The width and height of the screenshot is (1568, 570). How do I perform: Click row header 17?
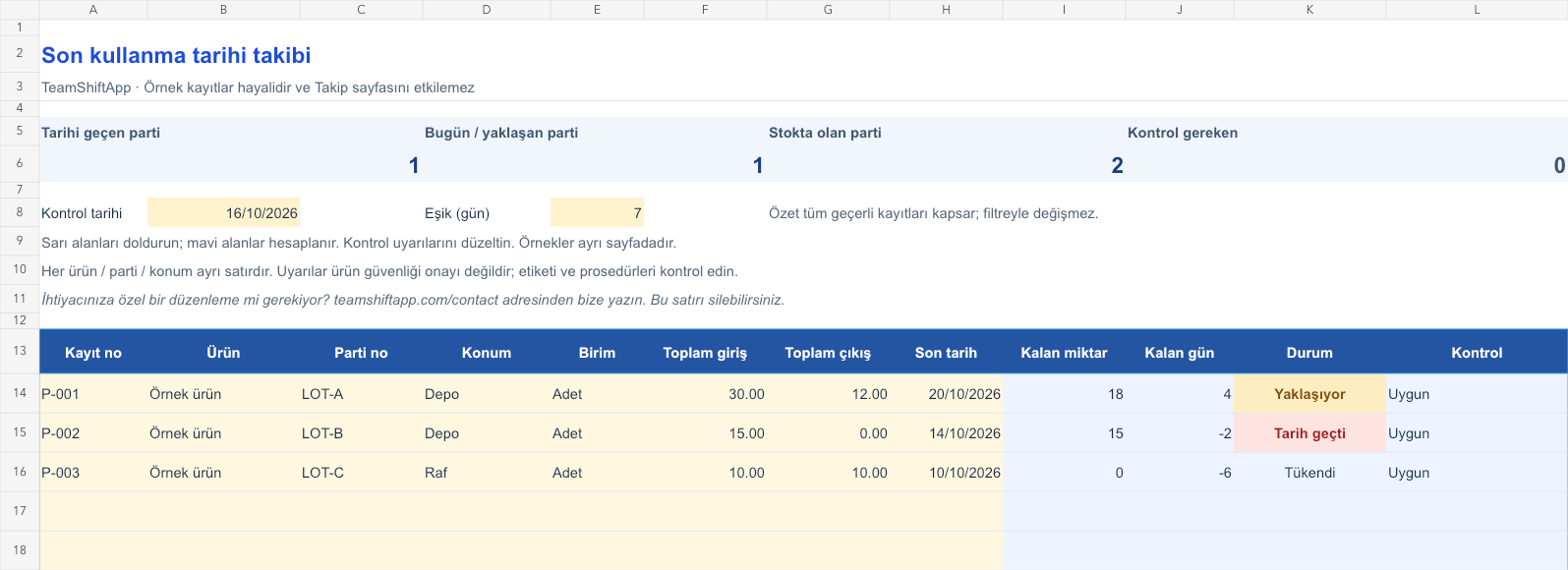coord(20,511)
